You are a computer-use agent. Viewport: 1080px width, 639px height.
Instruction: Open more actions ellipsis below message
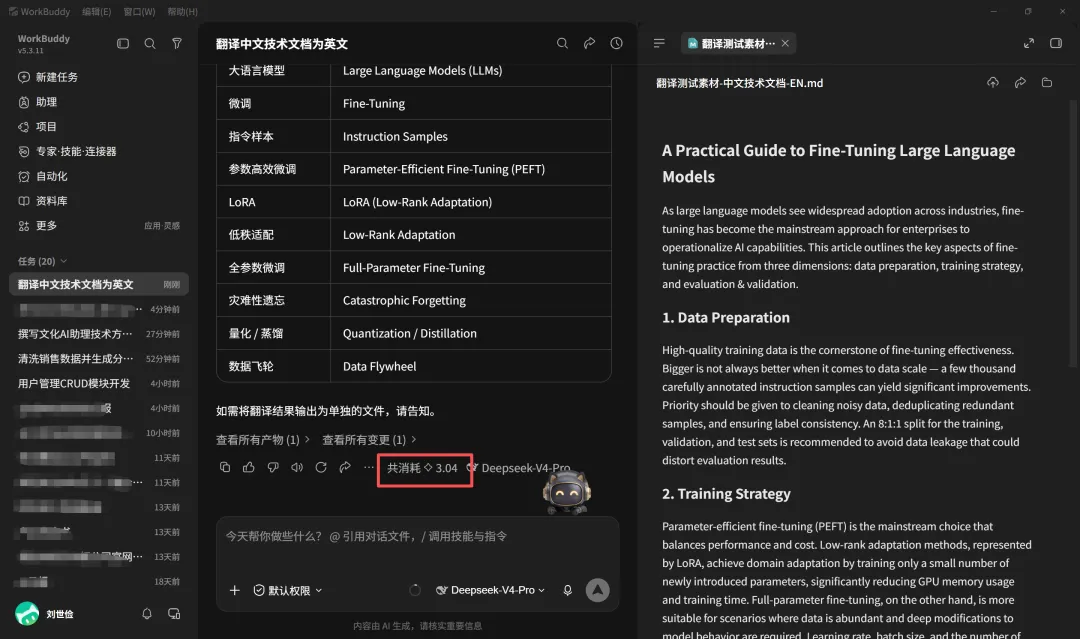pos(369,468)
